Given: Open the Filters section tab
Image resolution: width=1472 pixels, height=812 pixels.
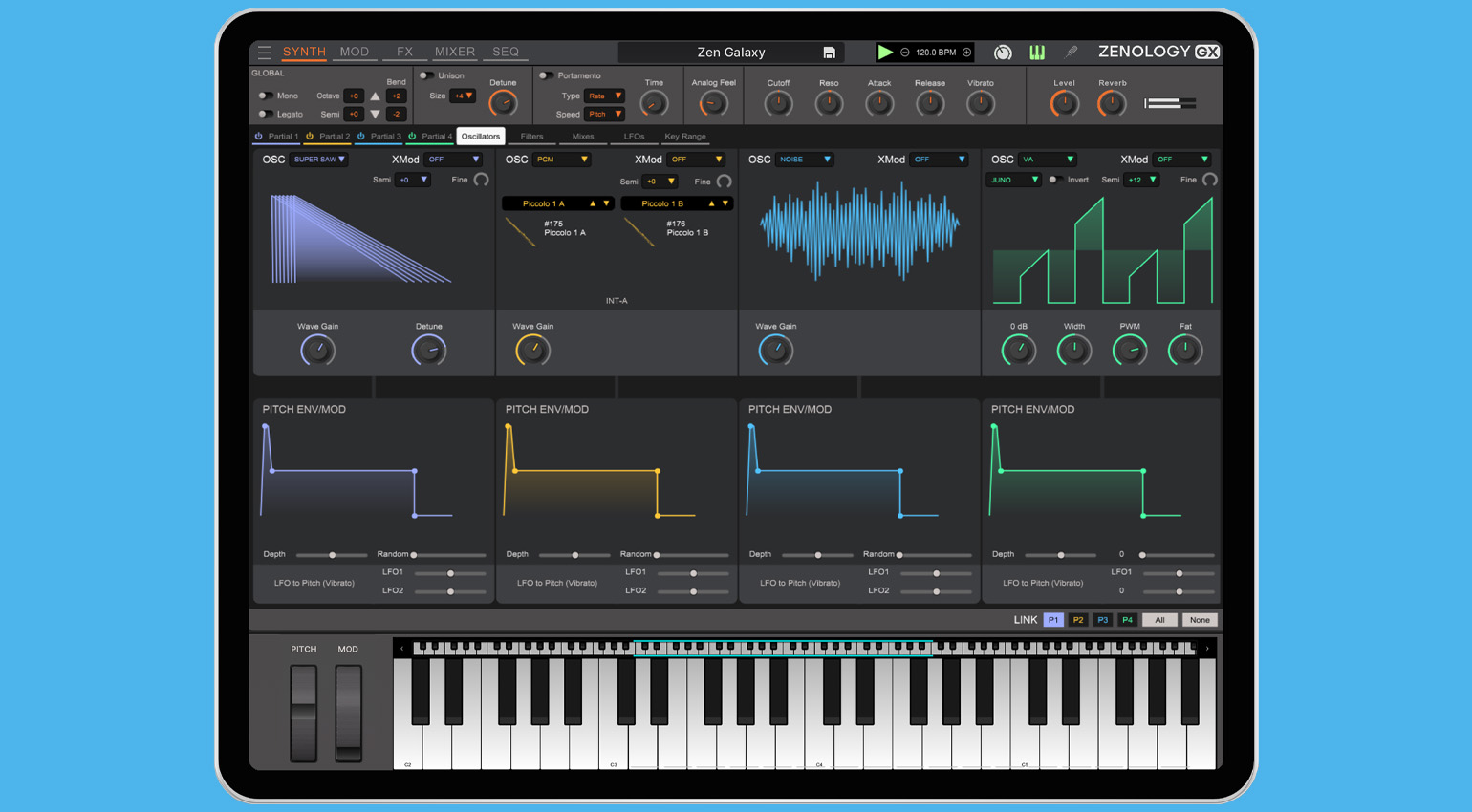Looking at the screenshot, I should (532, 137).
